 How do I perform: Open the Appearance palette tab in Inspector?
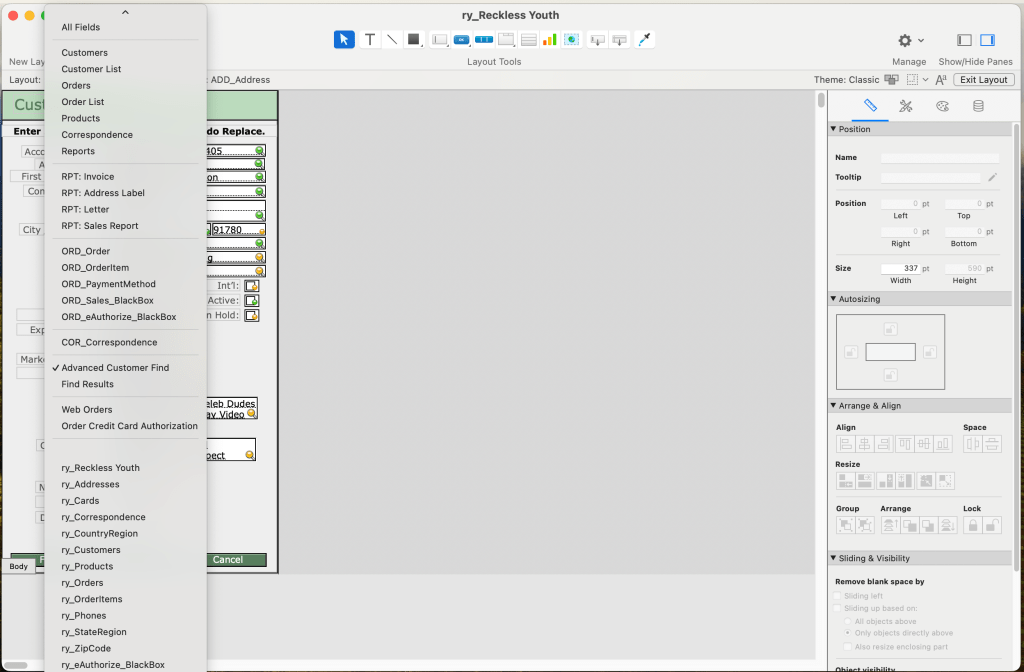(942, 106)
